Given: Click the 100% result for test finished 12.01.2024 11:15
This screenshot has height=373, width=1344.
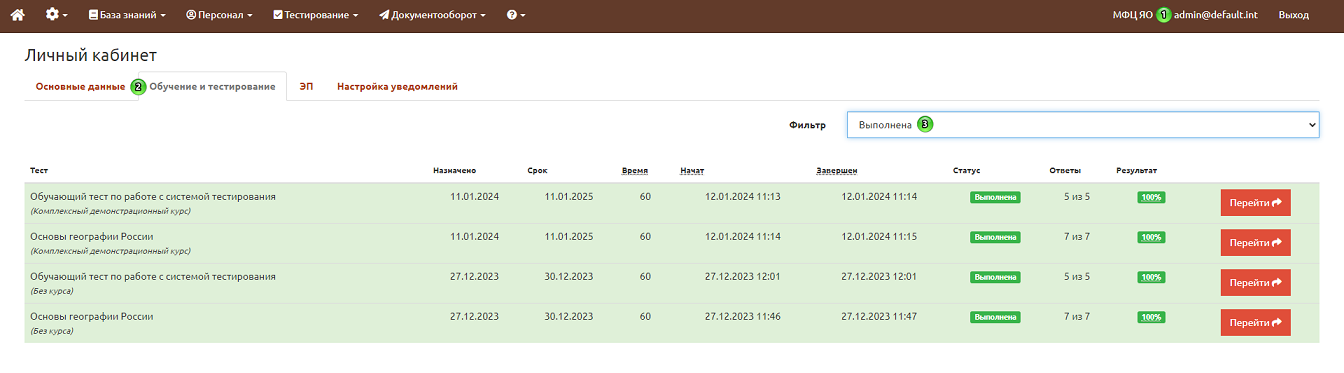Looking at the screenshot, I should coord(1151,237).
